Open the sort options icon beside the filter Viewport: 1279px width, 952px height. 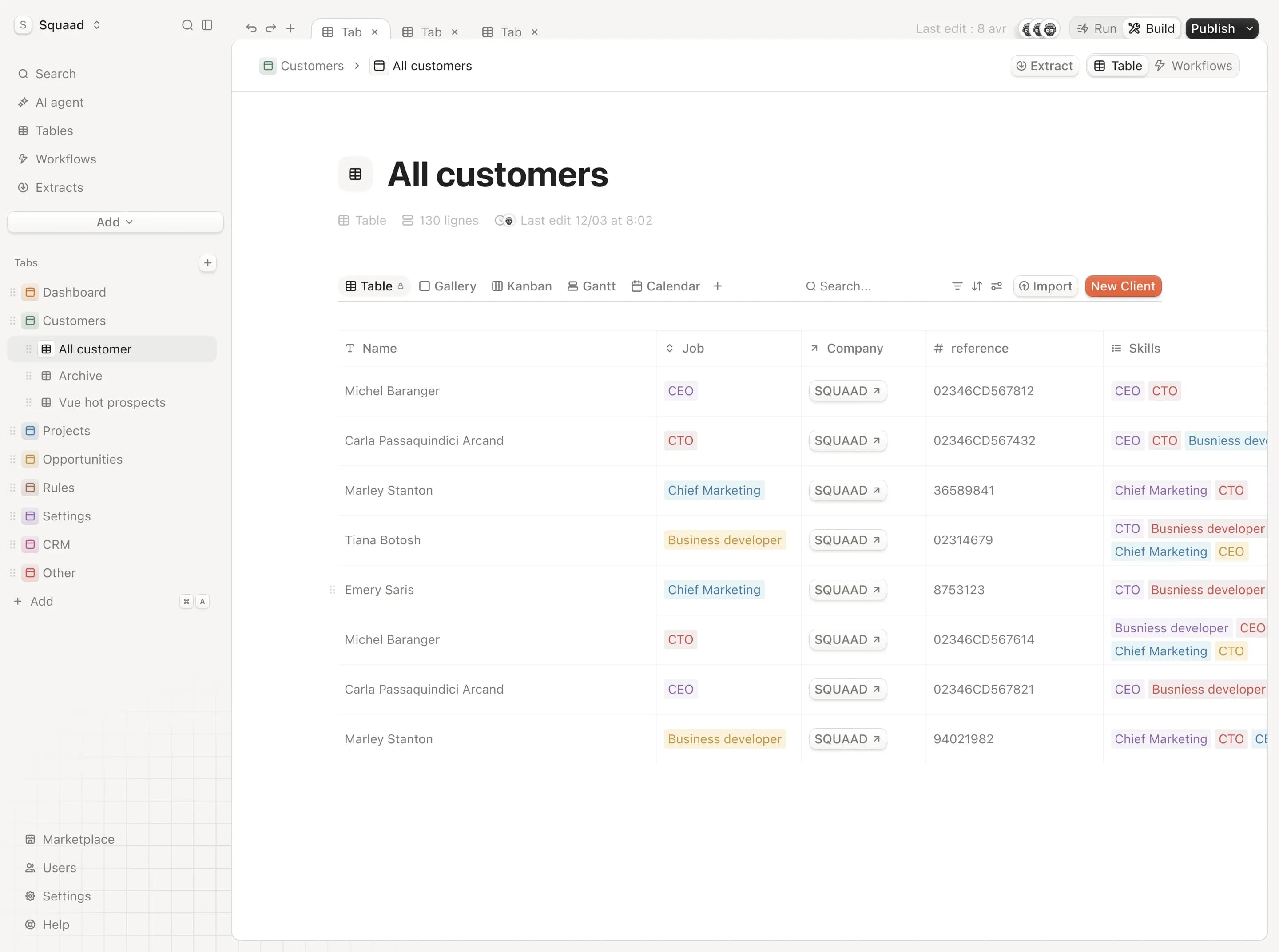[977, 286]
